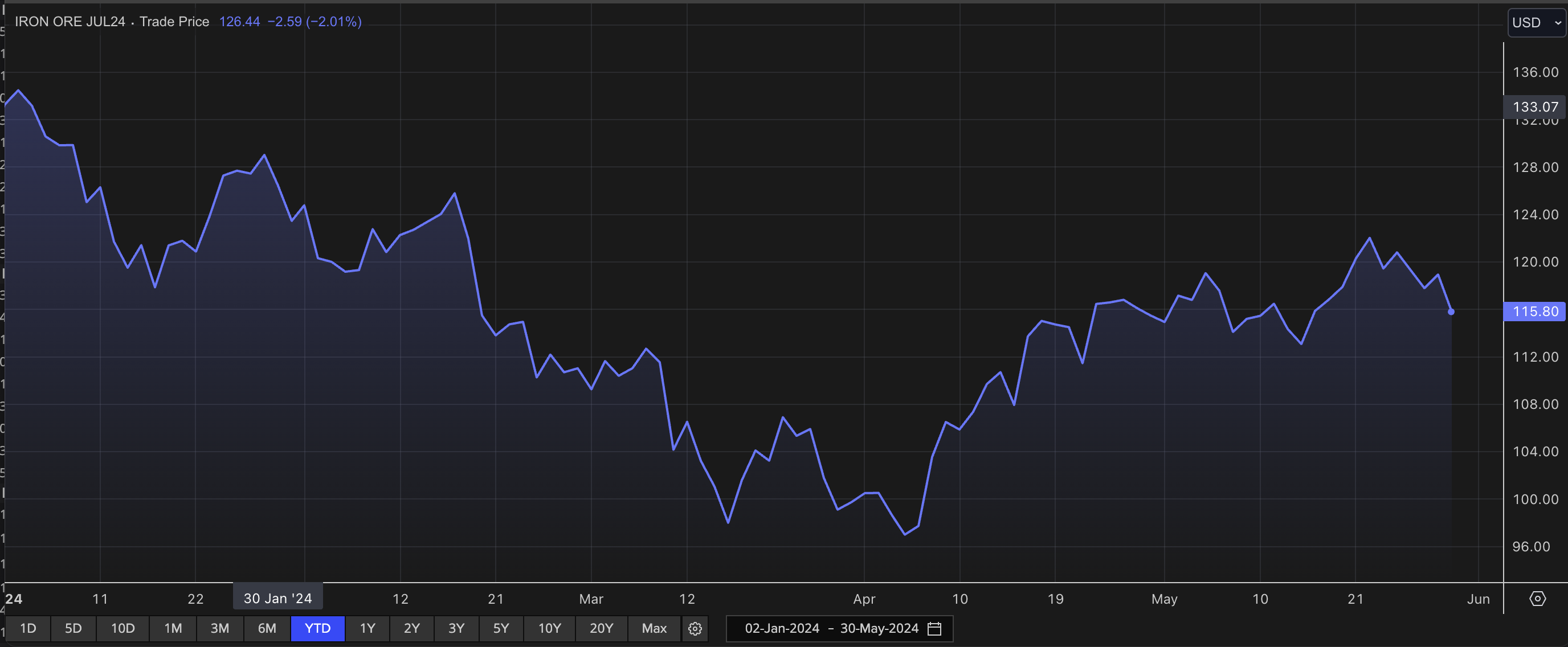Click the 19 label on time axis
The width and height of the screenshot is (1568, 647).
(1055, 599)
